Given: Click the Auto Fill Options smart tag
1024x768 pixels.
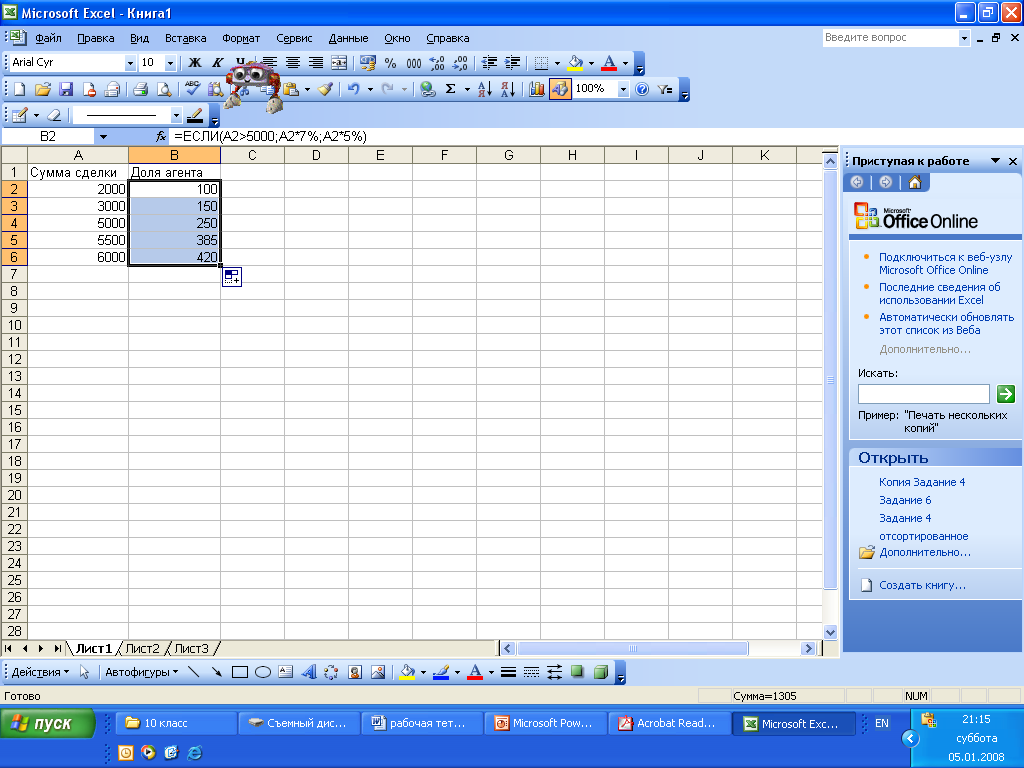Looking at the screenshot, I should click(x=232, y=277).
